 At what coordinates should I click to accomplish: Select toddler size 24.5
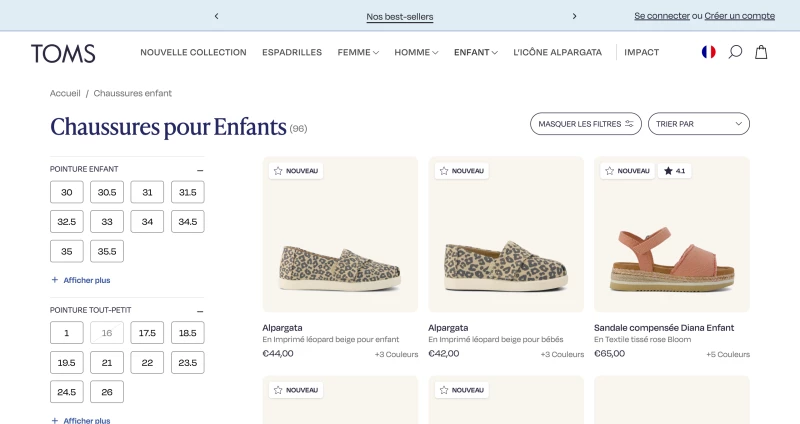tap(66, 392)
